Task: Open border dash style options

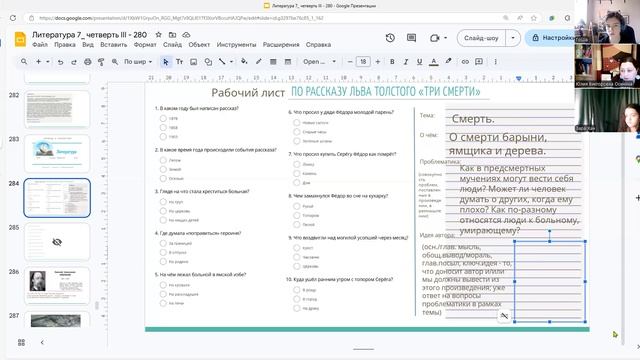Action: tap(288, 62)
